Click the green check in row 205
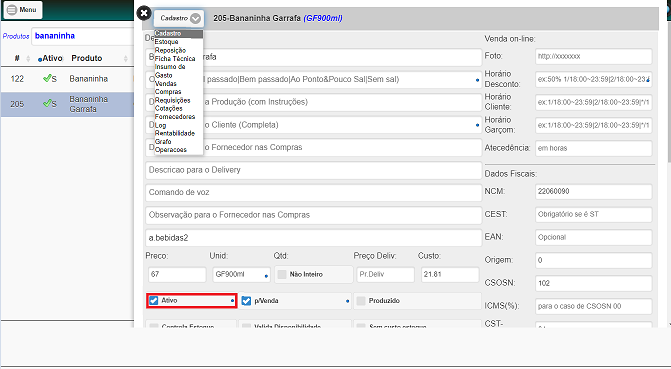The width and height of the screenshot is (671, 369). click(47, 103)
